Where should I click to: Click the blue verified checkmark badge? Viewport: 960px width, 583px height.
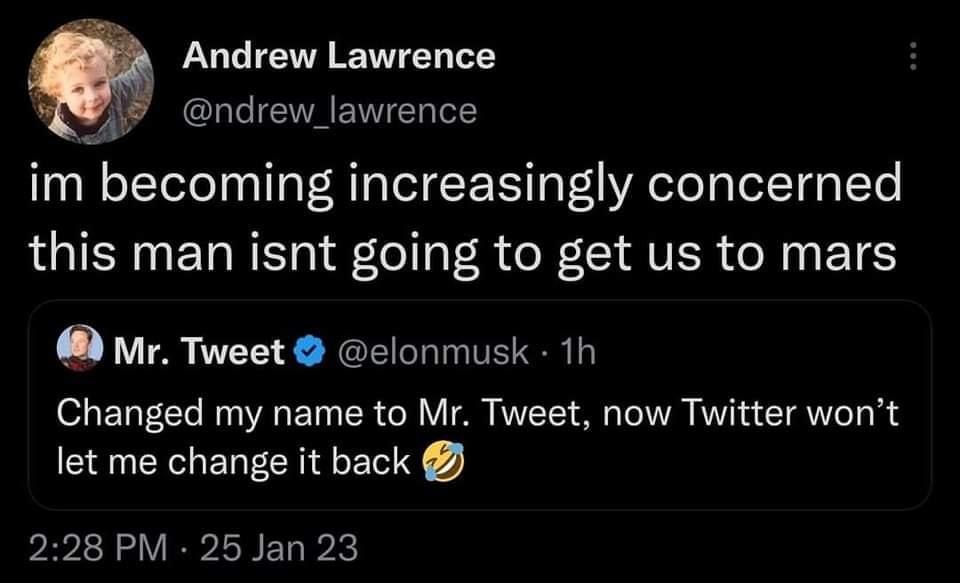(x=311, y=351)
